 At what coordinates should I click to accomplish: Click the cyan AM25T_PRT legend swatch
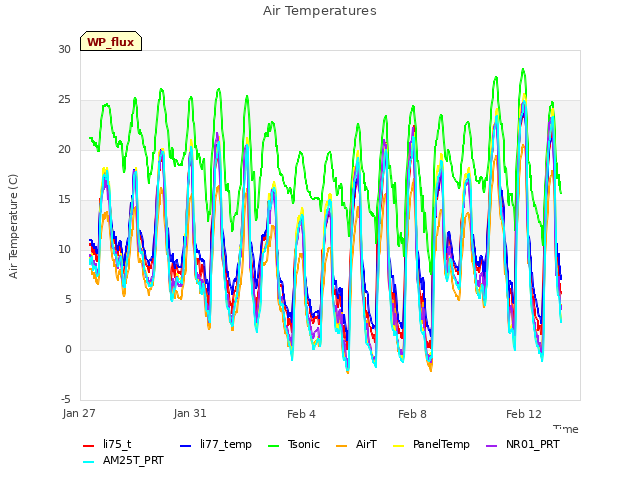89,462
